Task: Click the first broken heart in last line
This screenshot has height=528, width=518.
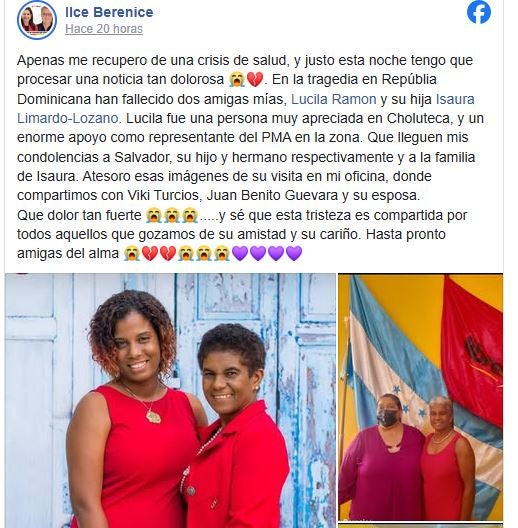Action: 150,253
